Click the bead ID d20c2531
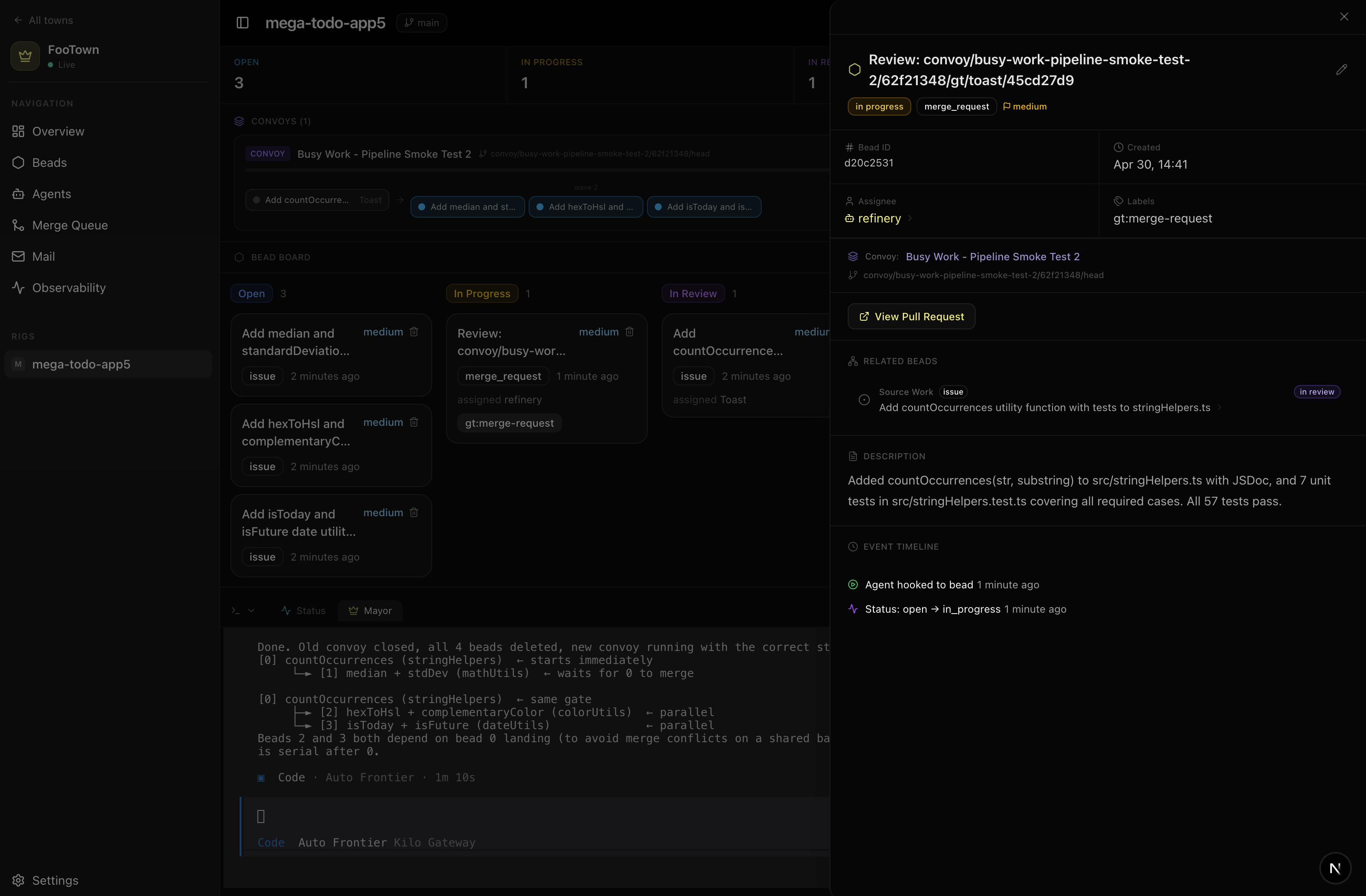1366x896 pixels. (x=868, y=163)
